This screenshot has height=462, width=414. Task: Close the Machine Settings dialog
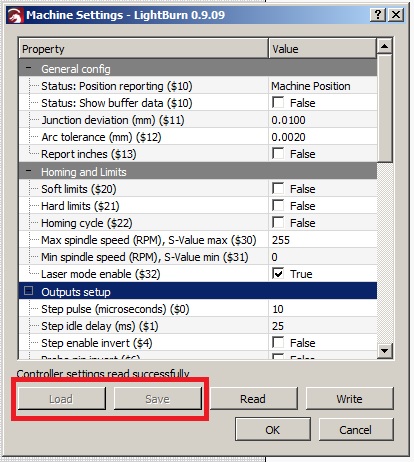(396, 15)
